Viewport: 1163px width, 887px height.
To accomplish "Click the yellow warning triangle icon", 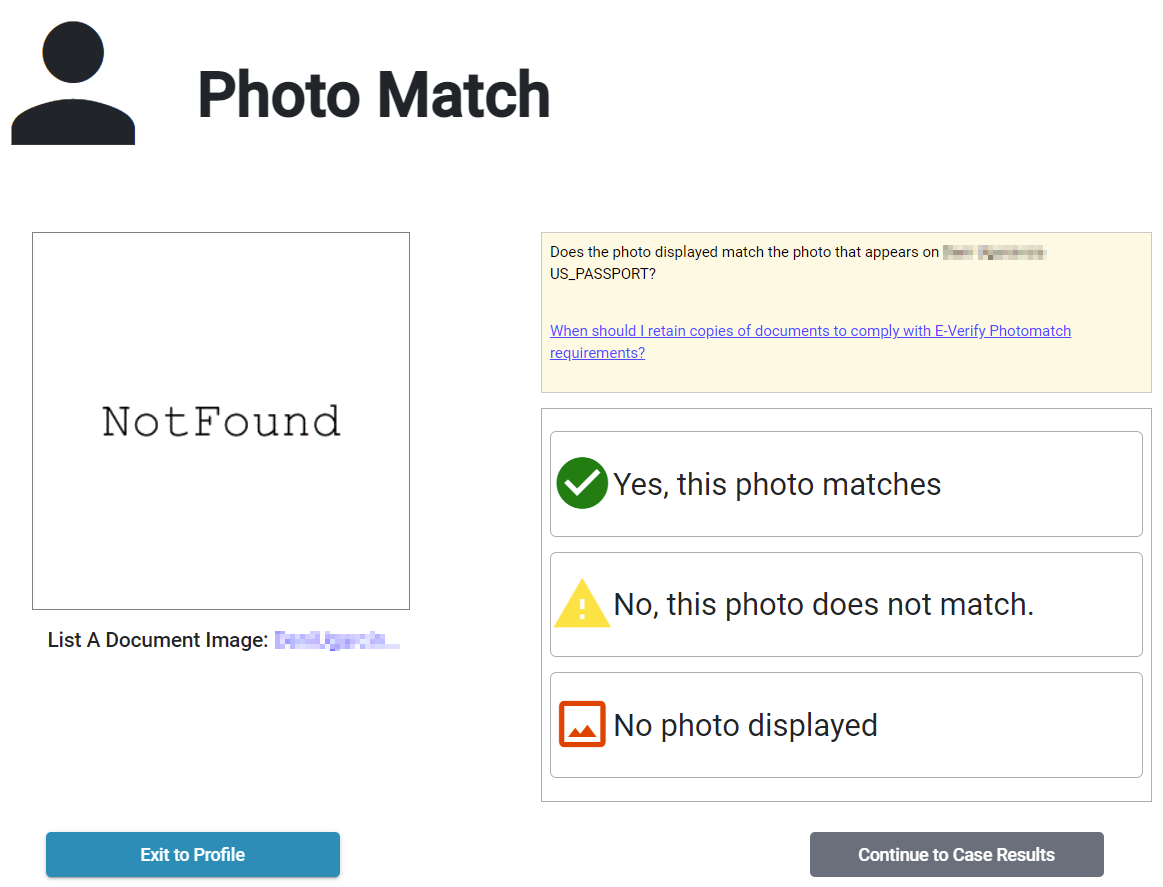I will (x=582, y=605).
